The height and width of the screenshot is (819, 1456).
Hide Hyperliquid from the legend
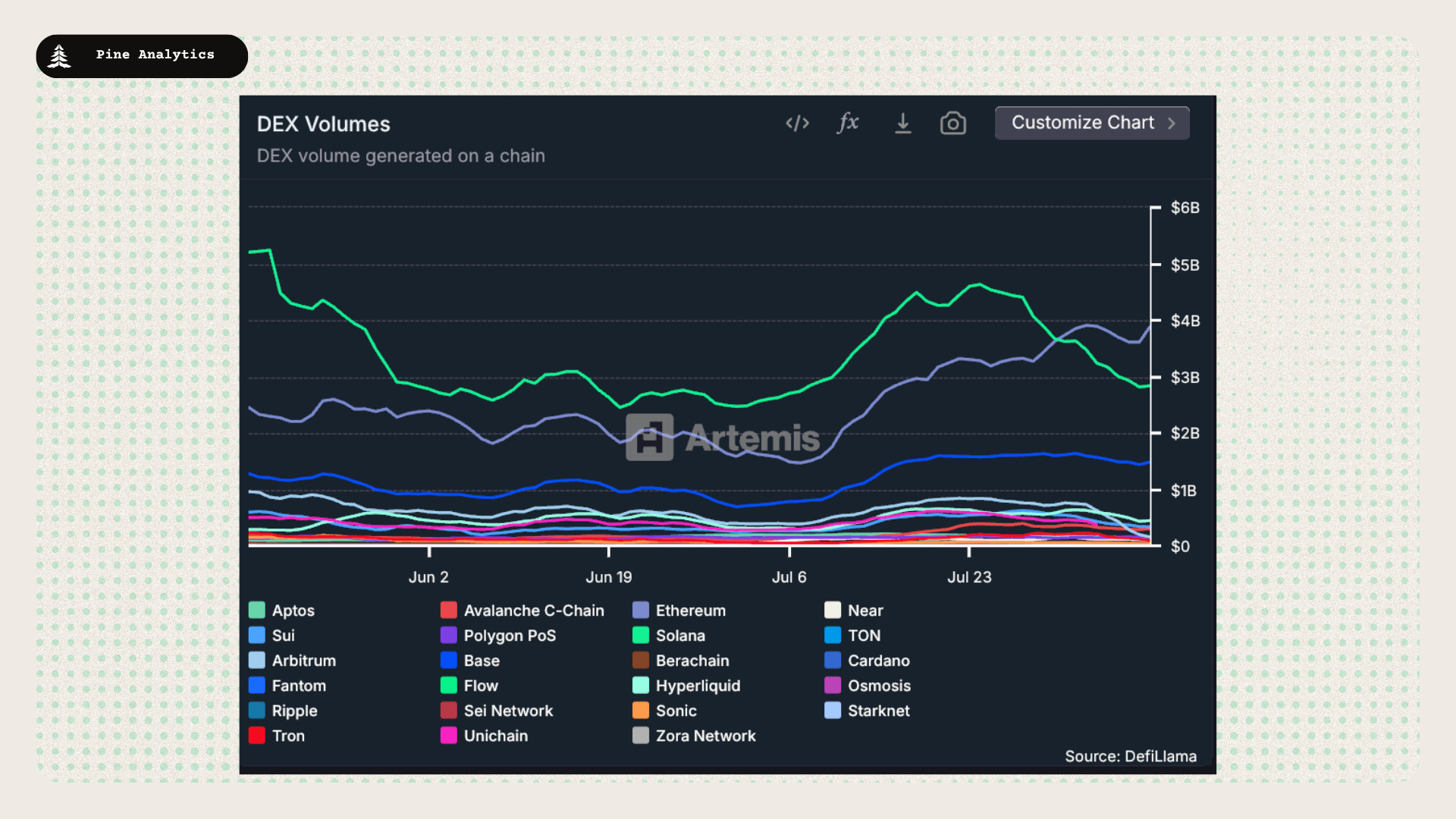coord(686,686)
